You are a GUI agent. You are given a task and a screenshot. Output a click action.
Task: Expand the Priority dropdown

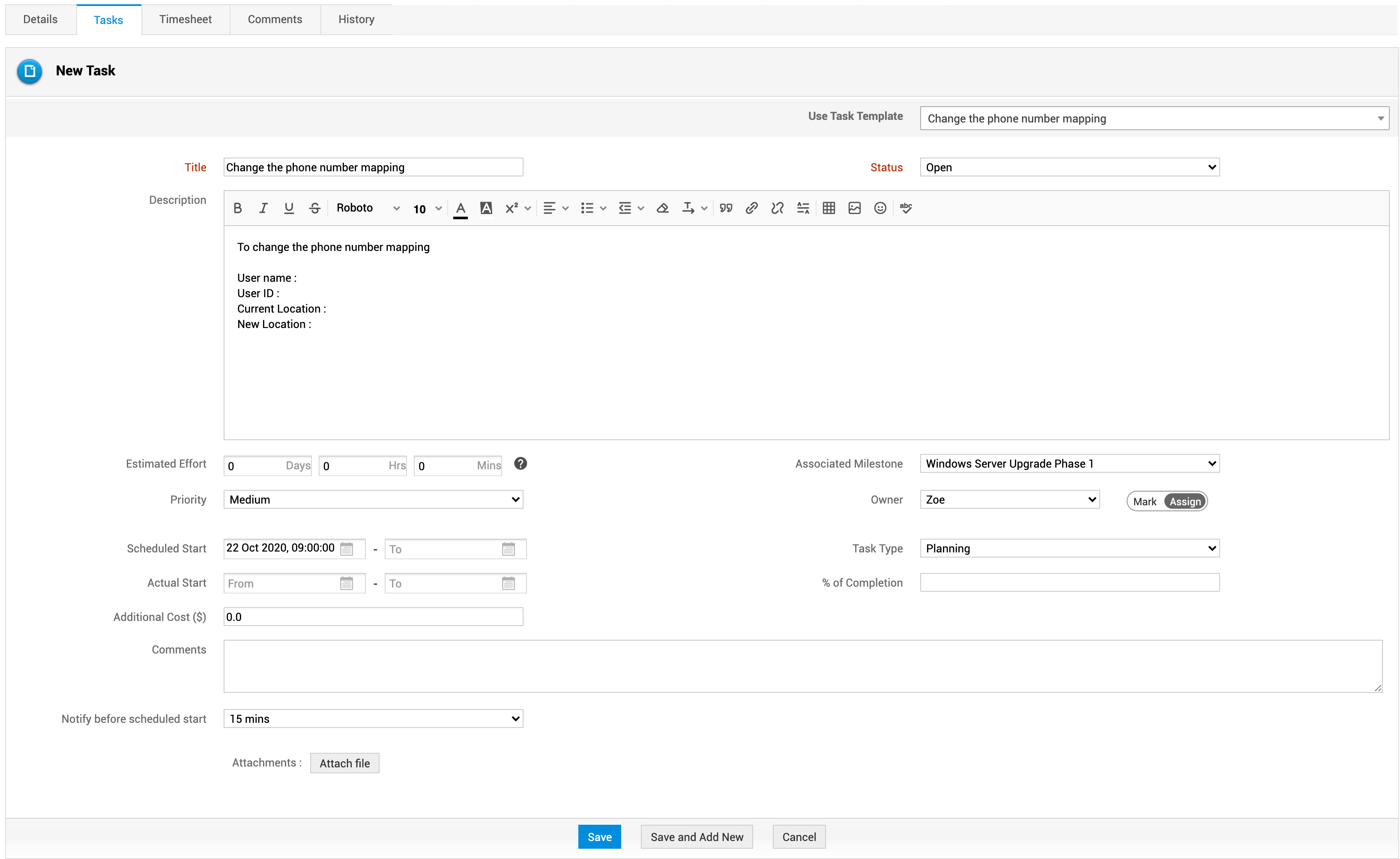pyautogui.click(x=373, y=500)
